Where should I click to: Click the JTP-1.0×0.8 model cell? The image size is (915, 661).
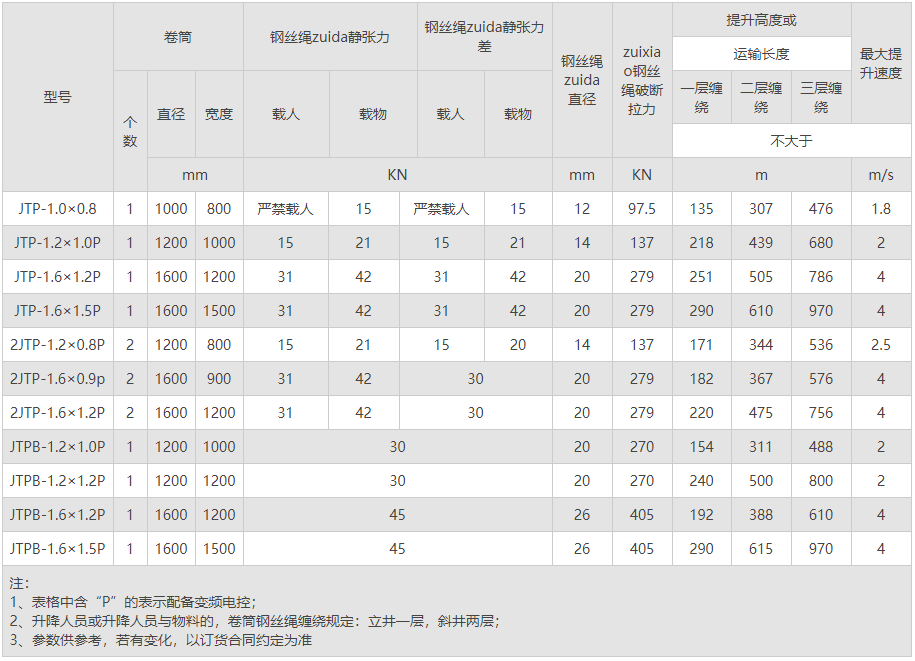57,209
